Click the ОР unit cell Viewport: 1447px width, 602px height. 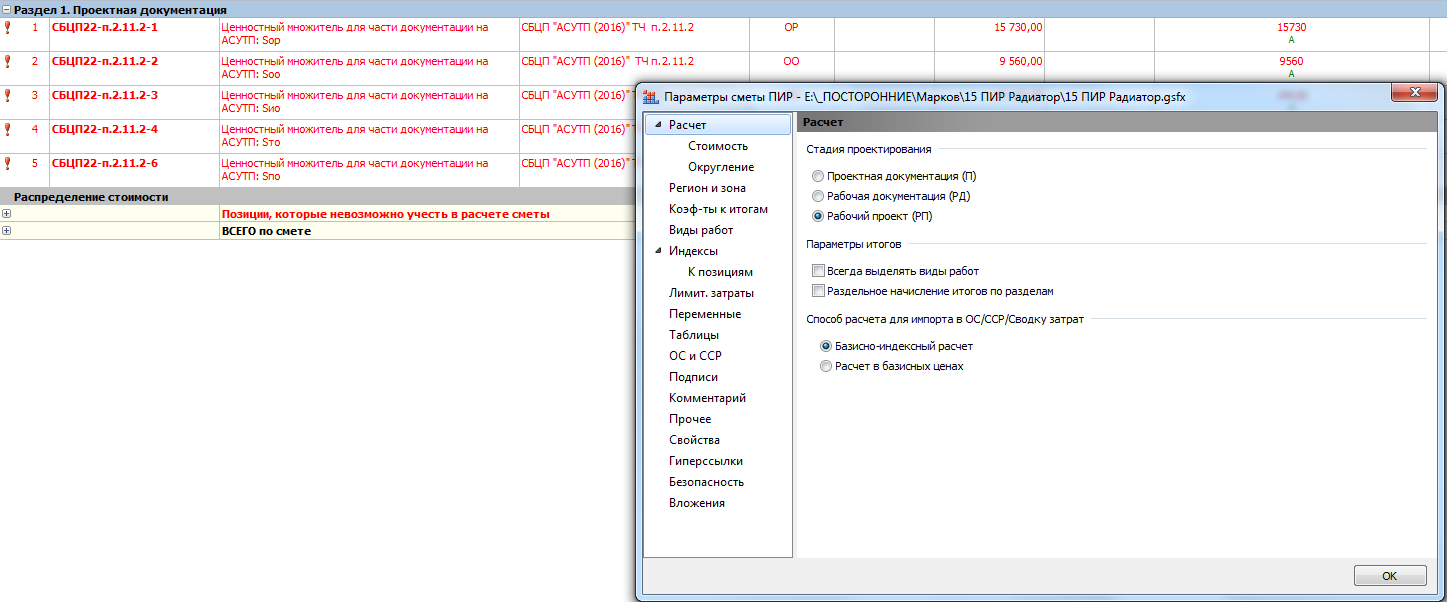coord(791,35)
